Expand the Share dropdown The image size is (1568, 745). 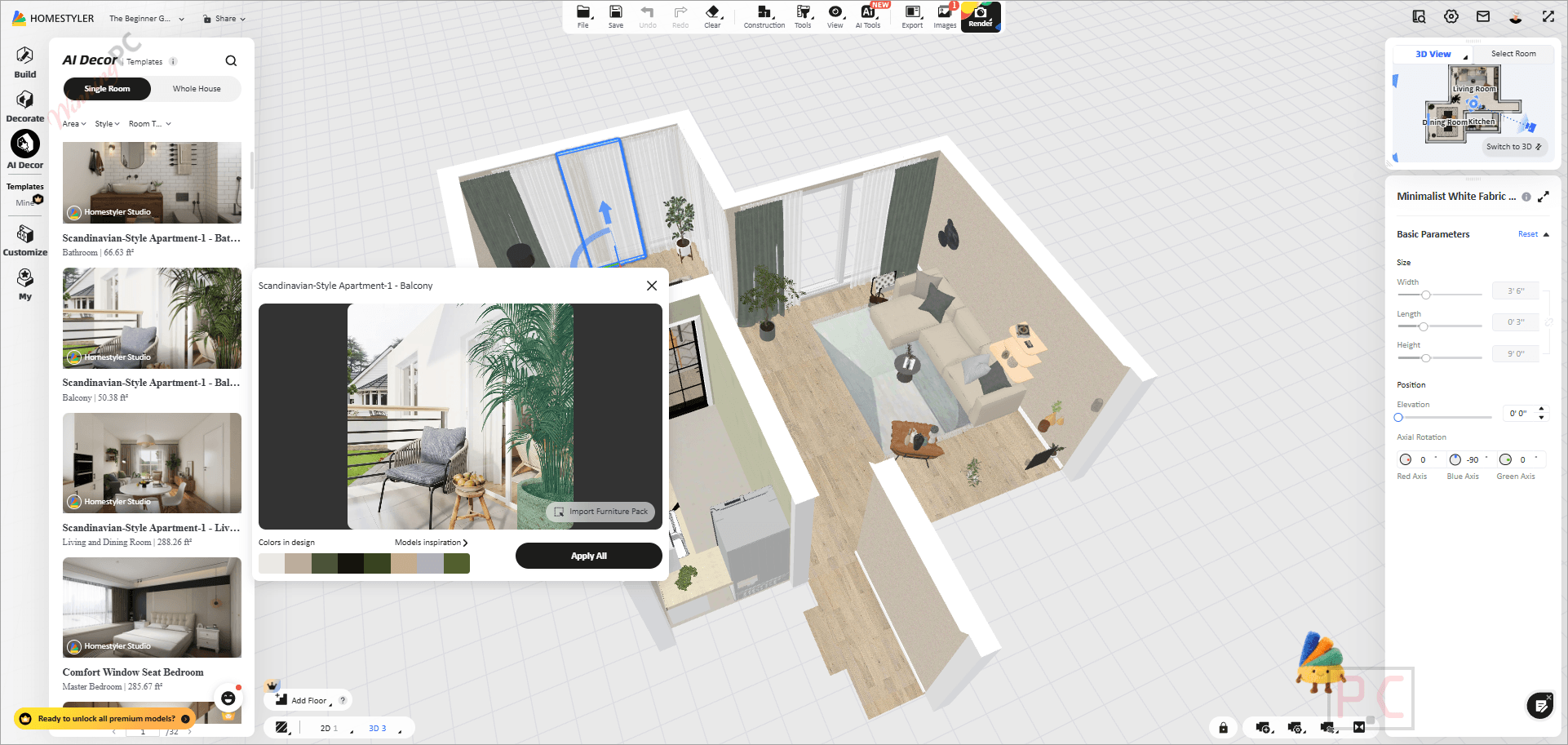coord(224,19)
